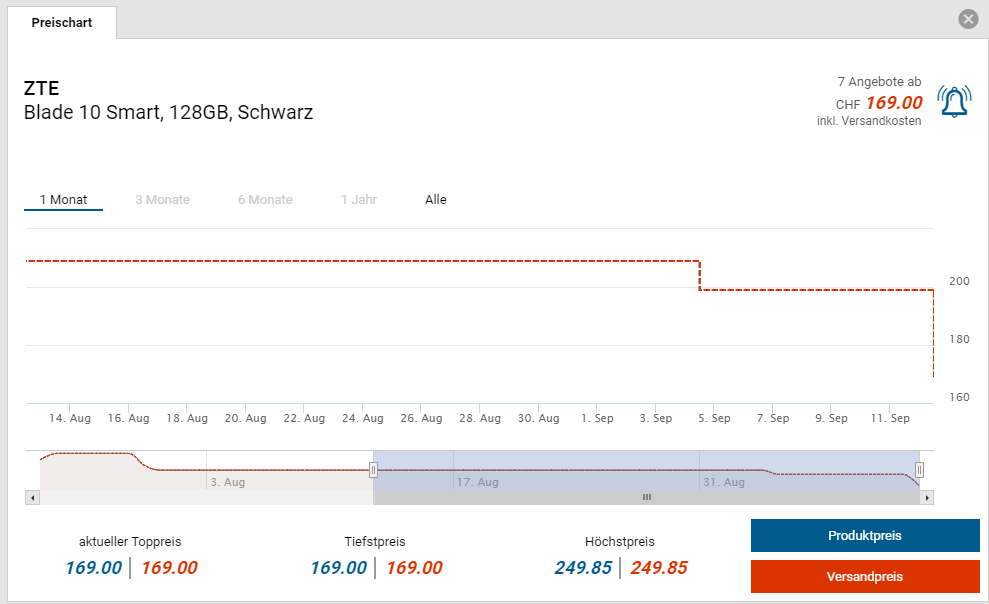Screen dimensions: 989x604
Task: Select the 3 Monate range
Action: [162, 200]
